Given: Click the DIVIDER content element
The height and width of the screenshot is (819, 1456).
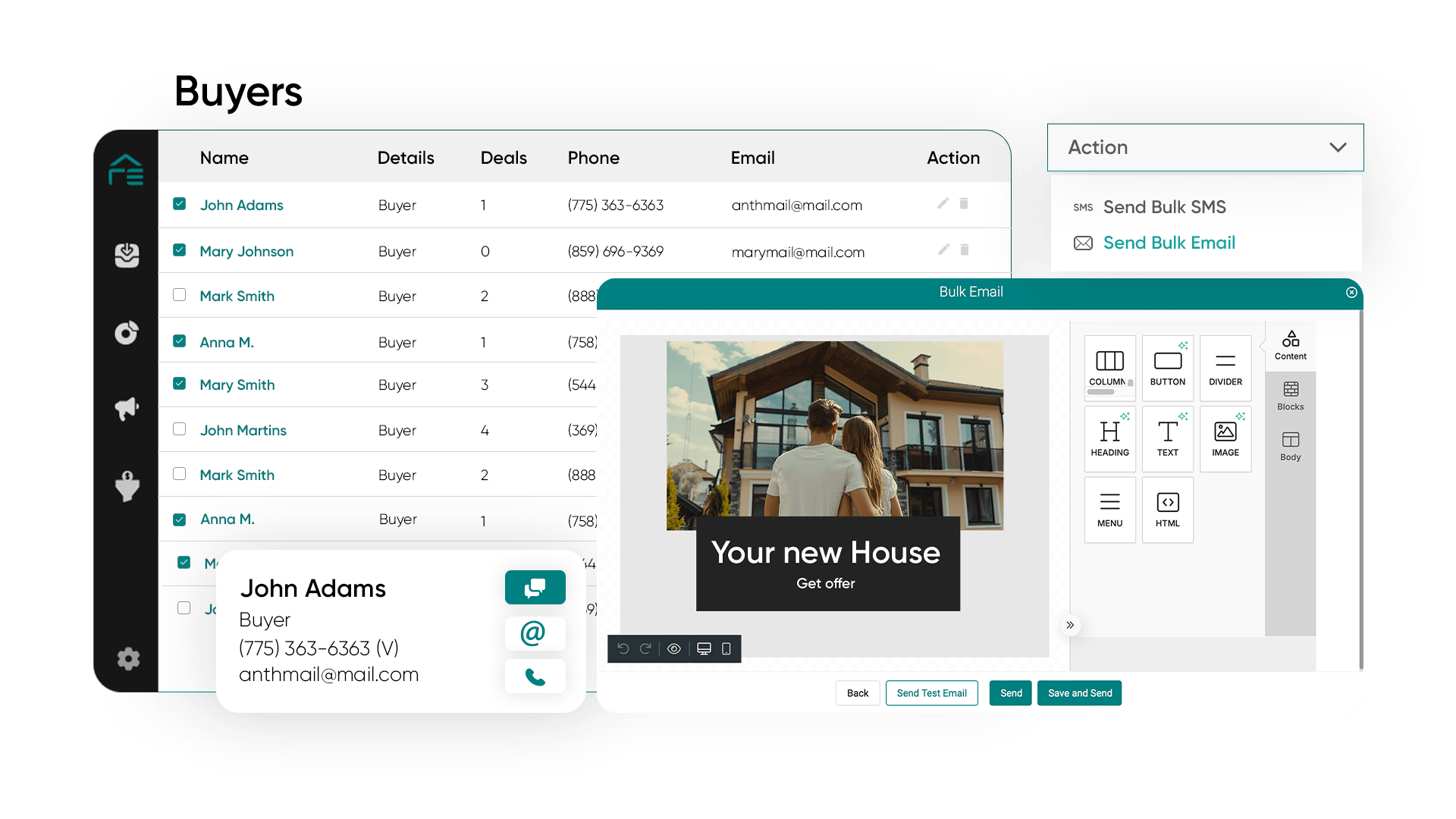Looking at the screenshot, I should tap(1225, 368).
